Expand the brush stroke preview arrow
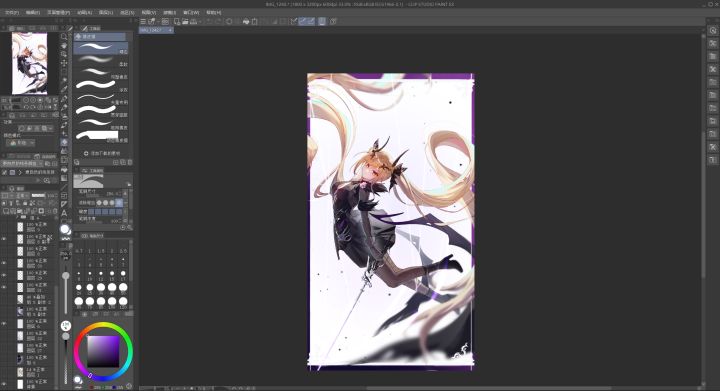The image size is (720, 391). (x=129, y=184)
